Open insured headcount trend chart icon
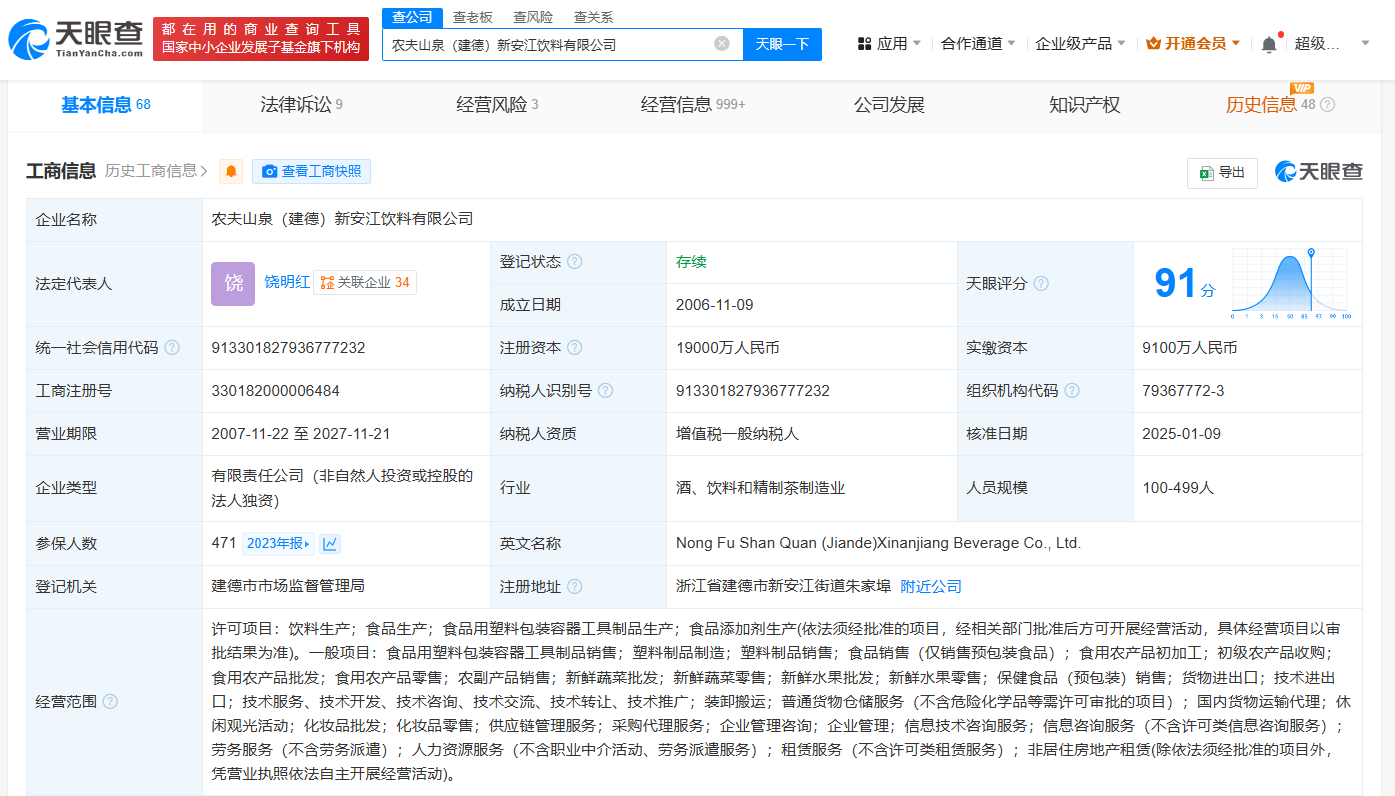 (330, 544)
